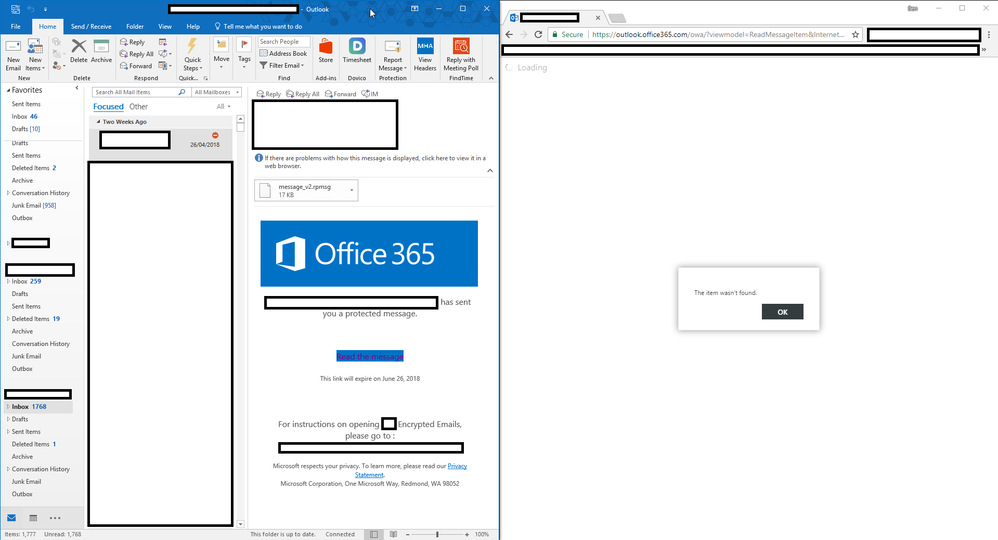Open the Tags flag menu
This screenshot has height=540, width=998.
pyautogui.click(x=244, y=53)
